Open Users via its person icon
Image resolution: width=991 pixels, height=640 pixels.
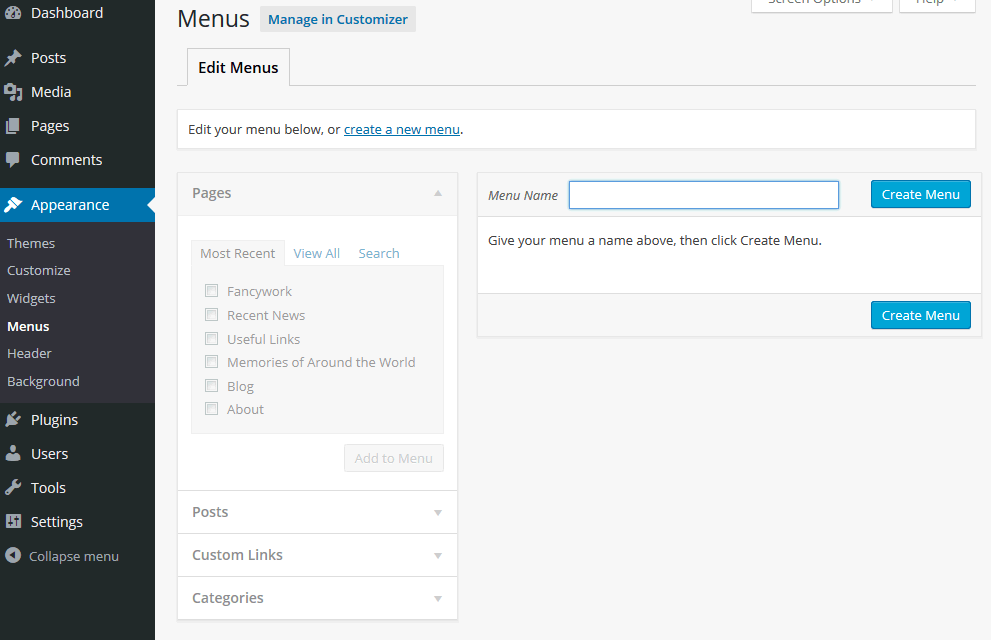13,454
